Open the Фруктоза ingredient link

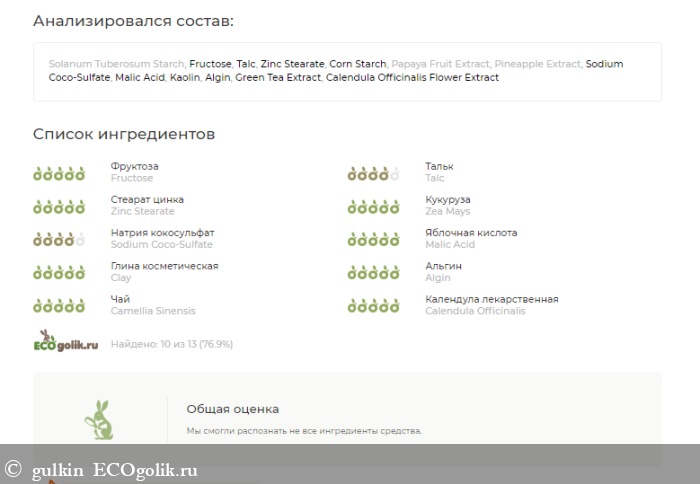(x=134, y=167)
